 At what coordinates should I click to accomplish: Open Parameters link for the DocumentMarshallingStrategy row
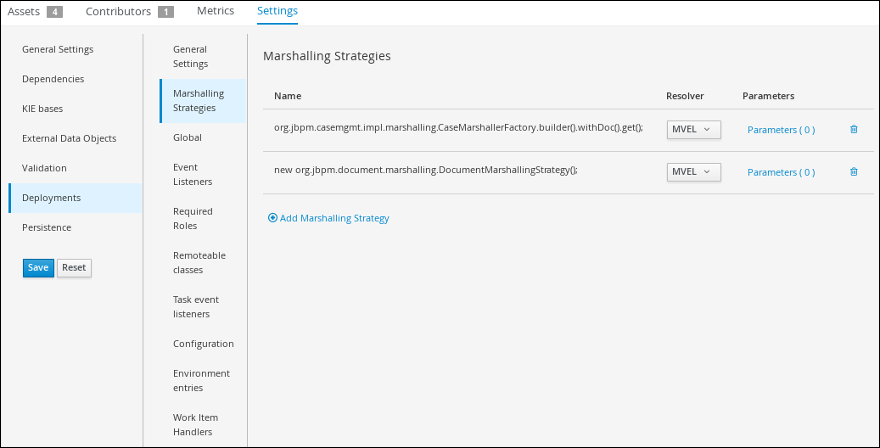click(781, 172)
